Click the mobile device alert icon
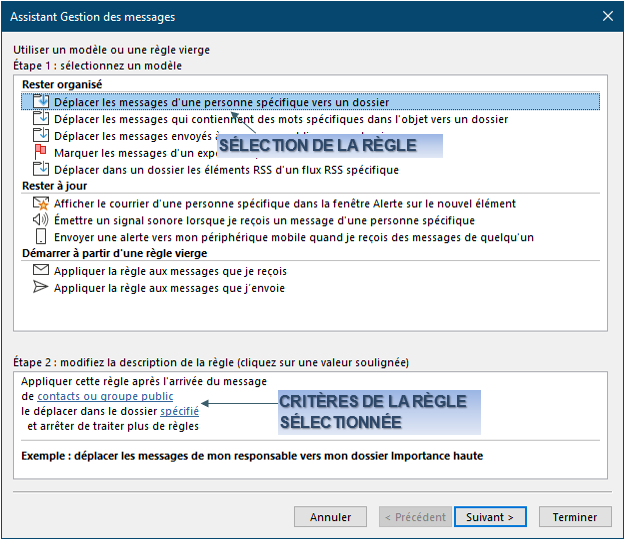The width and height of the screenshot is (625, 540). [x=41, y=237]
